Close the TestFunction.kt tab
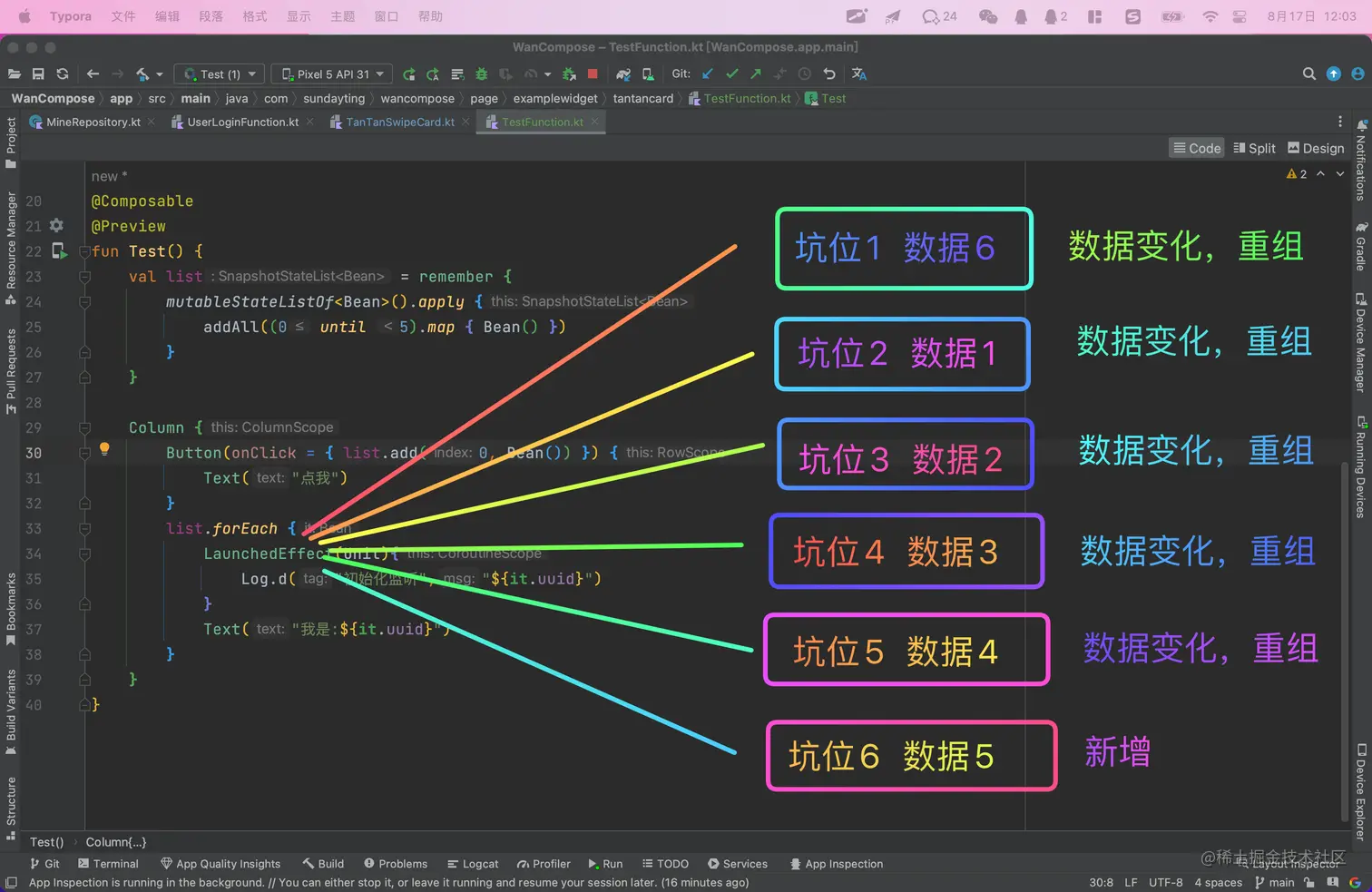Screen dimensions: 1372x892 tap(594, 122)
